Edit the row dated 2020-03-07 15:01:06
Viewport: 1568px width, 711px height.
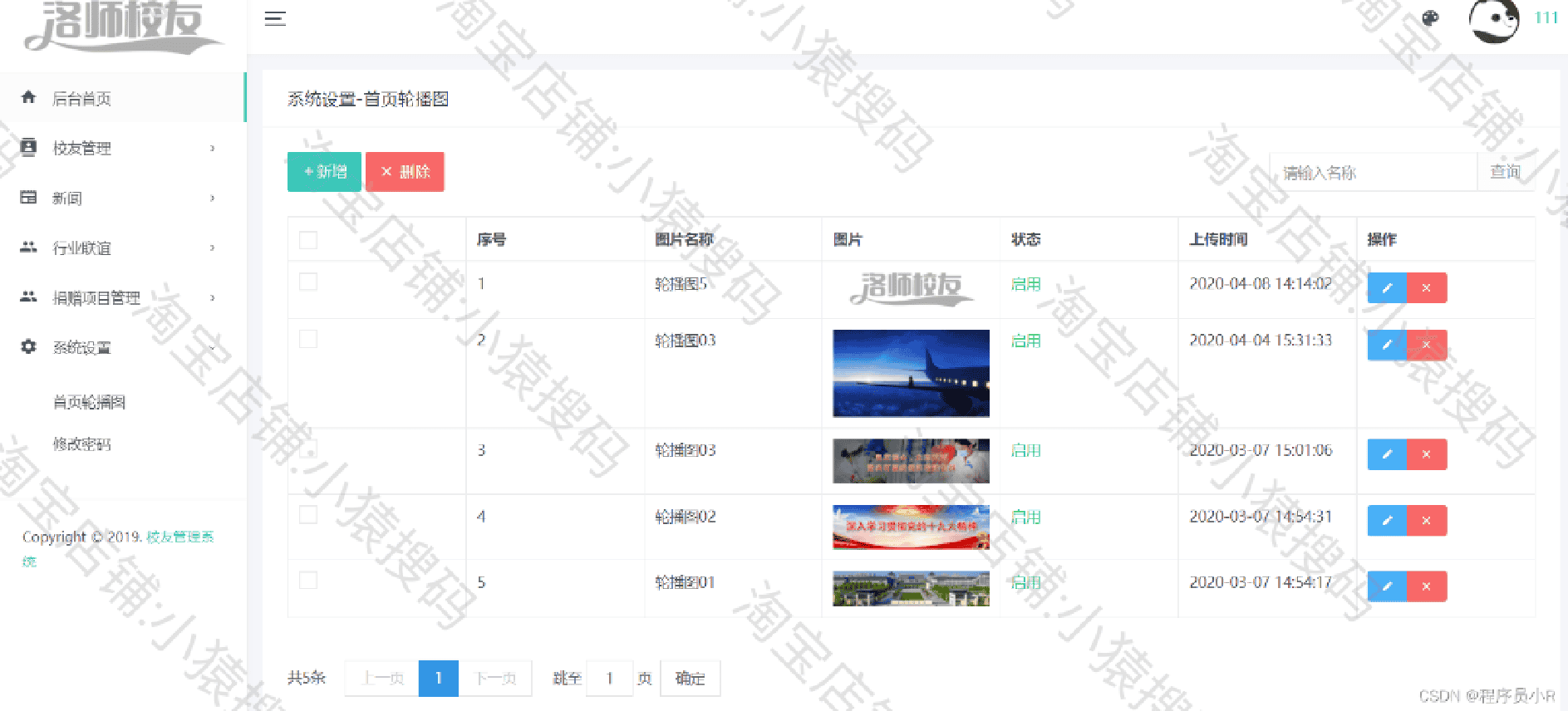[x=1387, y=454]
